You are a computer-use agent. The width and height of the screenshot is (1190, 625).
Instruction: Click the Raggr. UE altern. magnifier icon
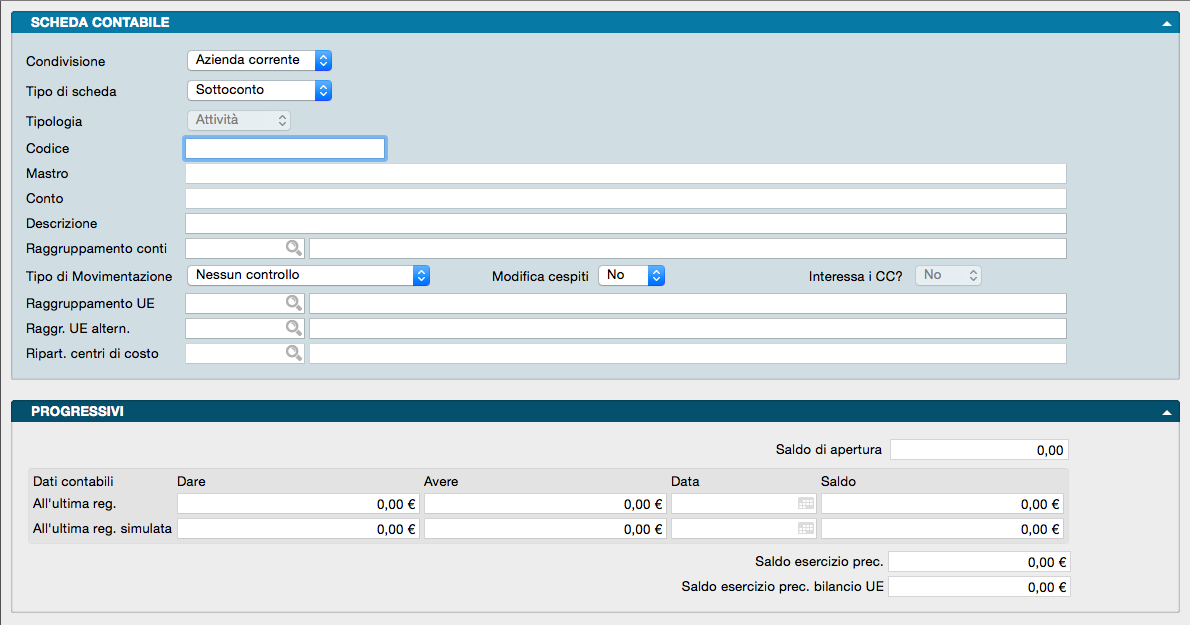pyautogui.click(x=294, y=328)
